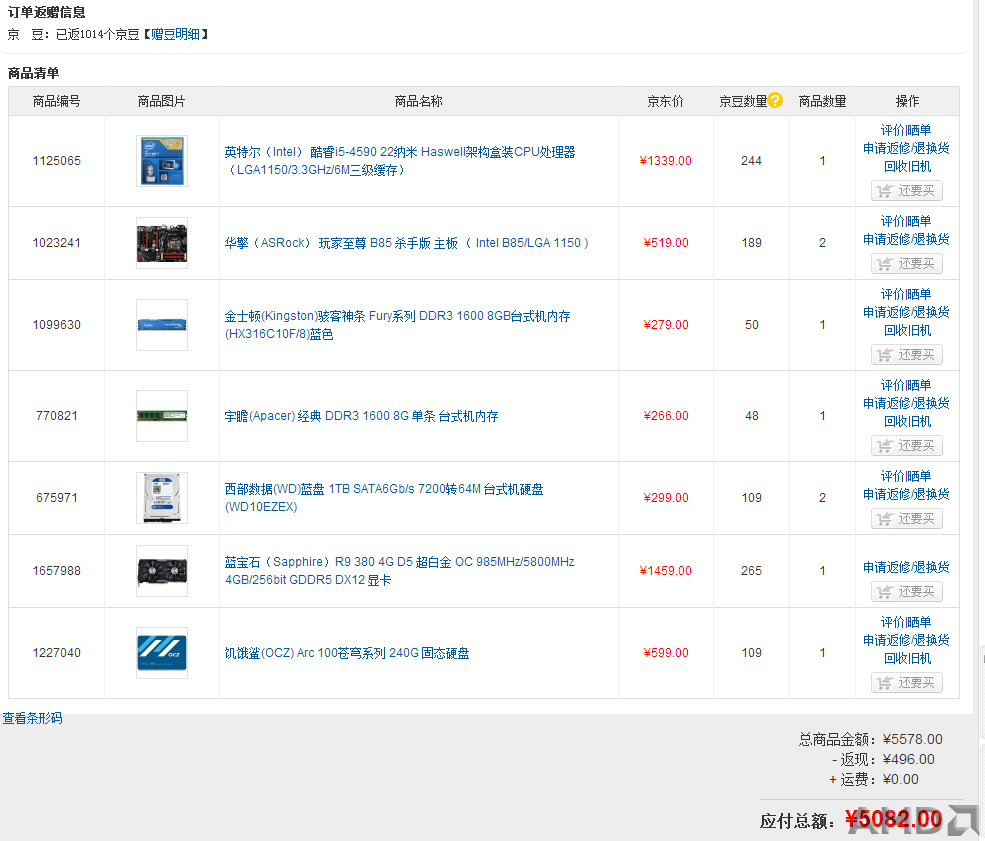Click 评价晒单 for Kingston Fury row
Viewport: 985px width, 841px height.
point(906,294)
